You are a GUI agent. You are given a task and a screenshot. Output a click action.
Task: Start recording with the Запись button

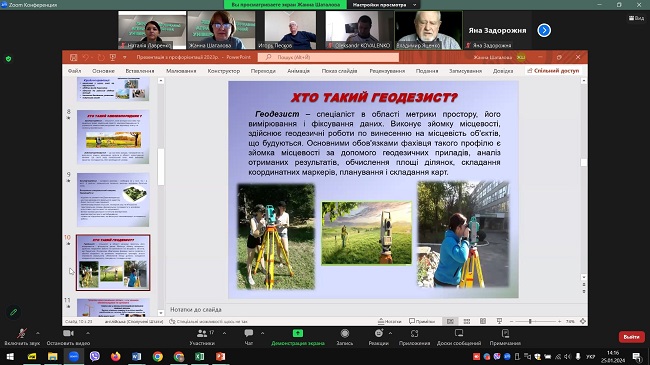[344, 337]
